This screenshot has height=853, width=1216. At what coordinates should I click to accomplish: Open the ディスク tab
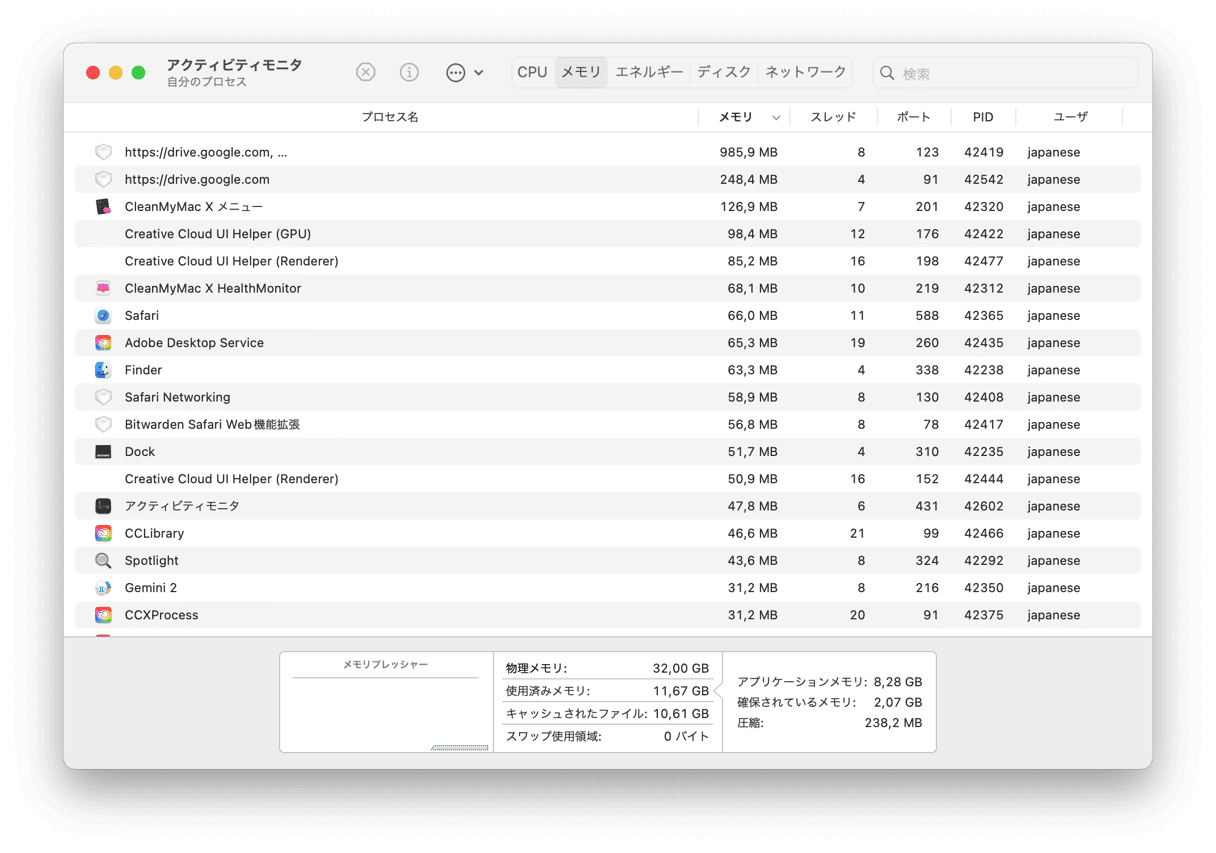(724, 73)
